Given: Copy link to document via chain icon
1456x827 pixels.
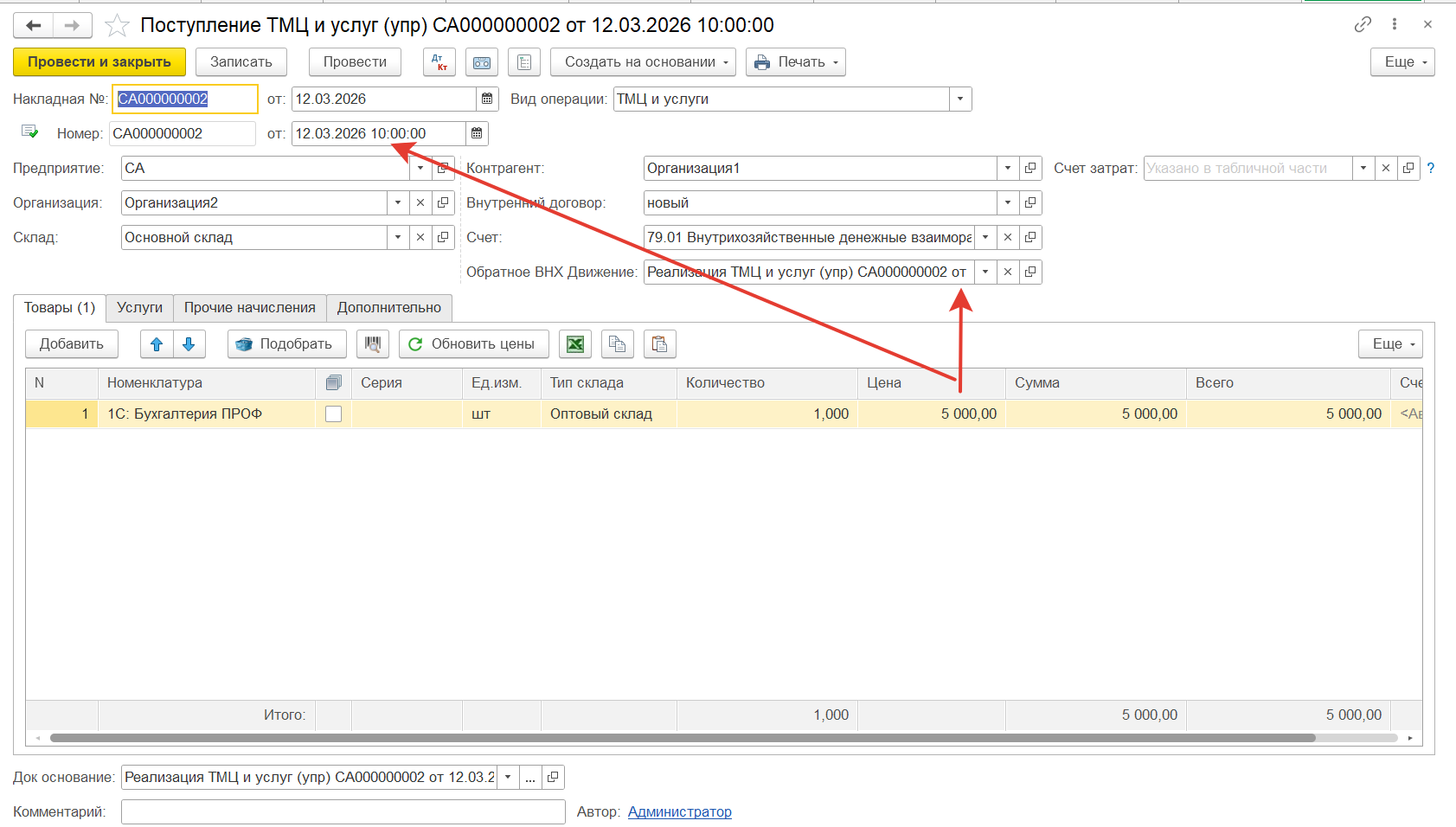Looking at the screenshot, I should tap(1363, 24).
